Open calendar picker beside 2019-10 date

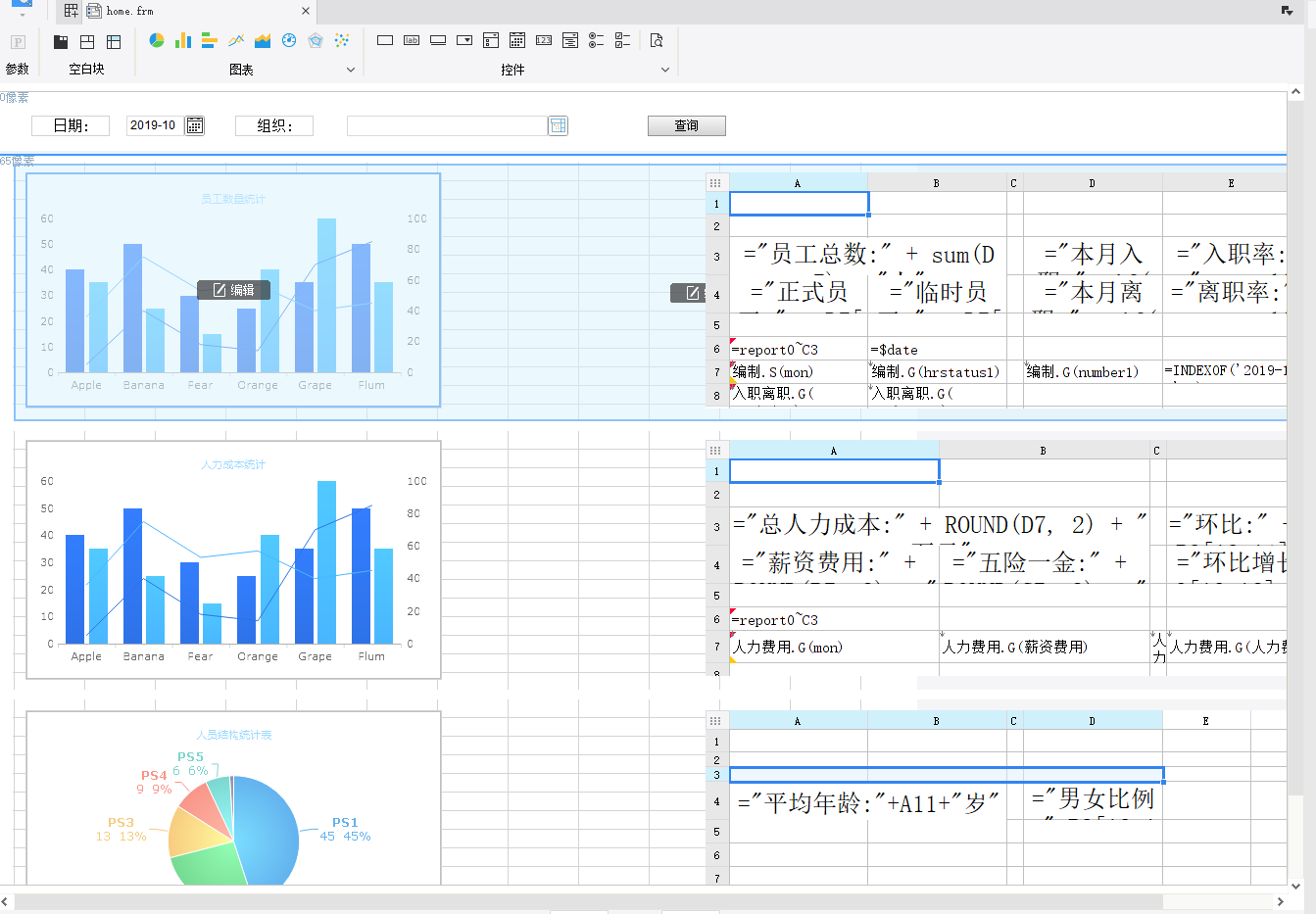click(x=195, y=125)
